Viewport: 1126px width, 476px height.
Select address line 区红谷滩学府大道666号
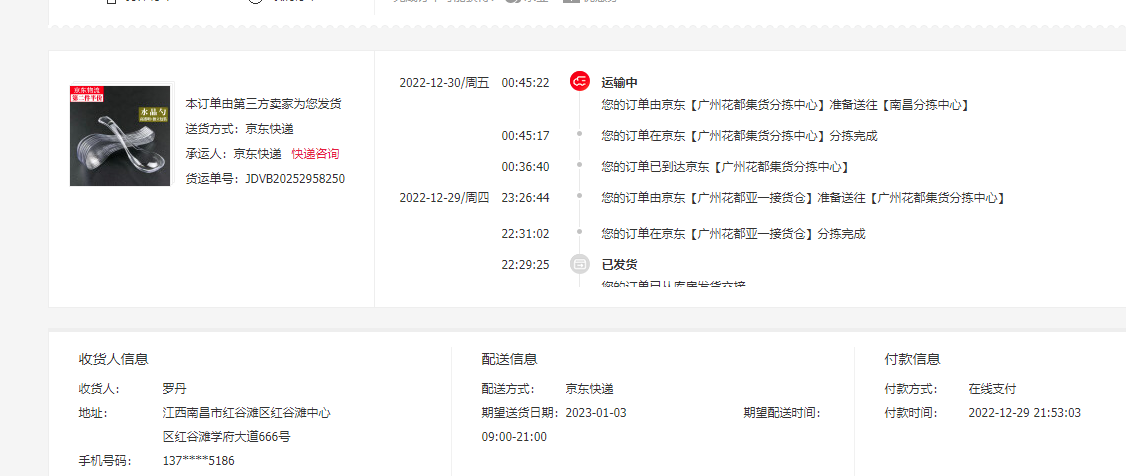point(226,437)
